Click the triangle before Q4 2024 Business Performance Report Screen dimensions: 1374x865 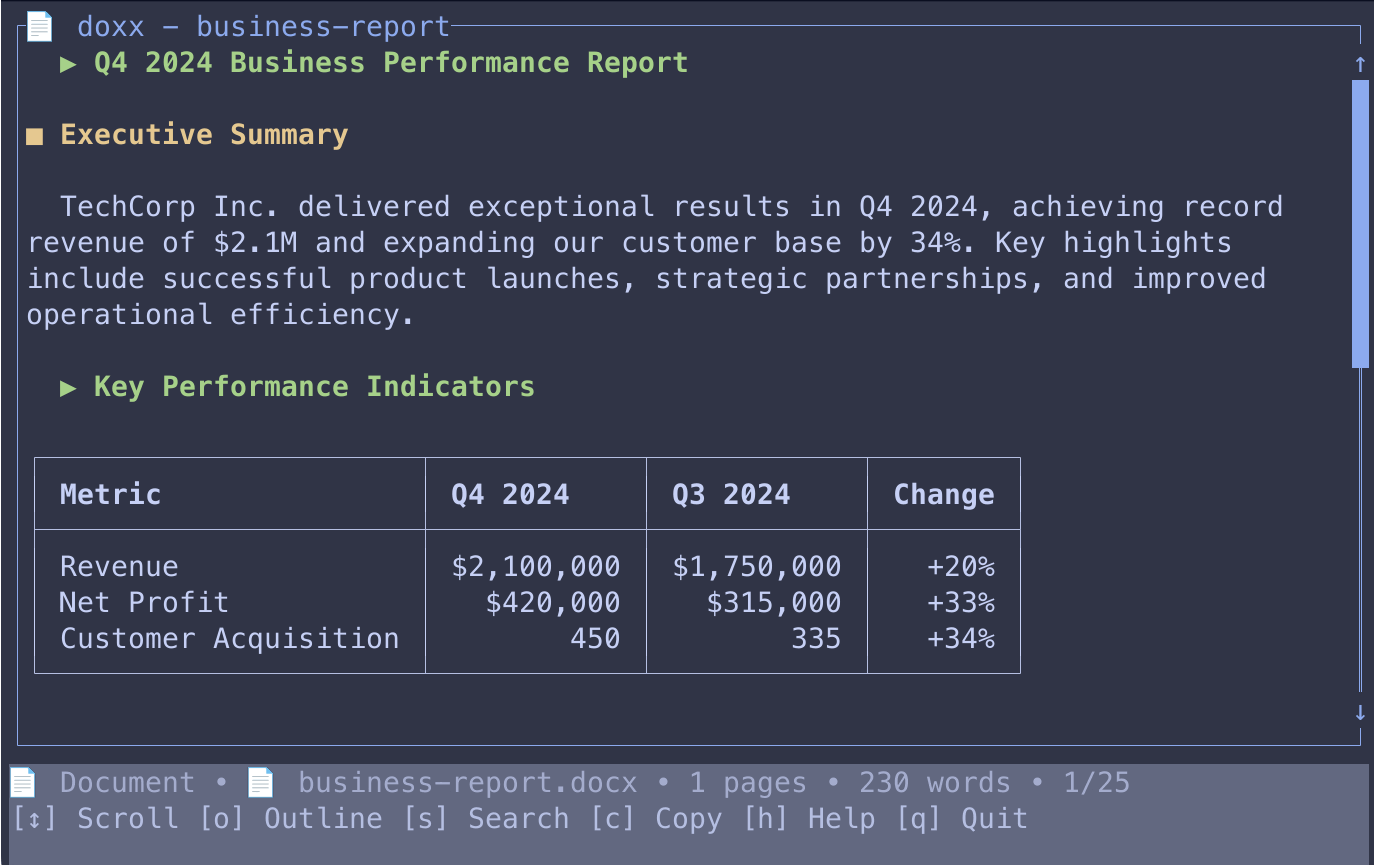coord(68,63)
